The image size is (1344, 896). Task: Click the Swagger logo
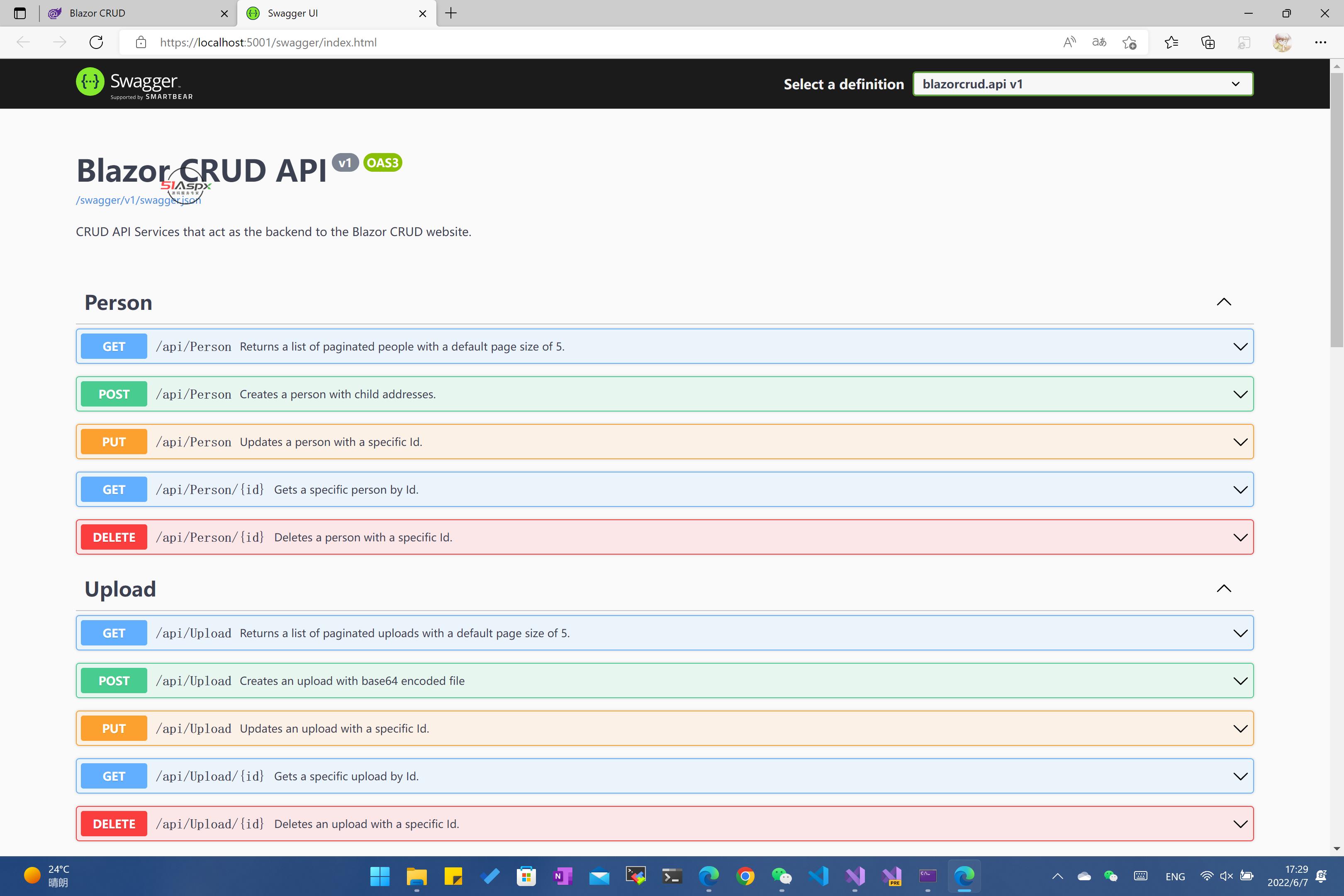click(x=134, y=83)
